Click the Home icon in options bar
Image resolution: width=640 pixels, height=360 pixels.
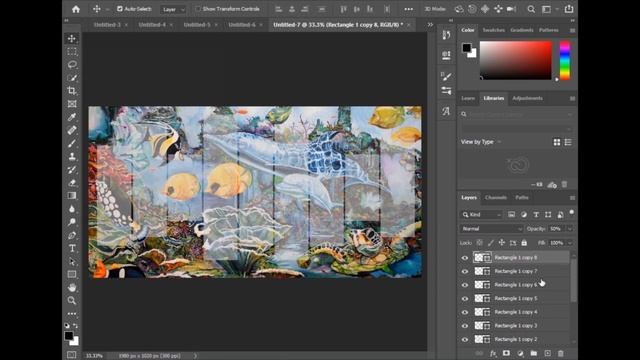pyautogui.click(x=76, y=9)
